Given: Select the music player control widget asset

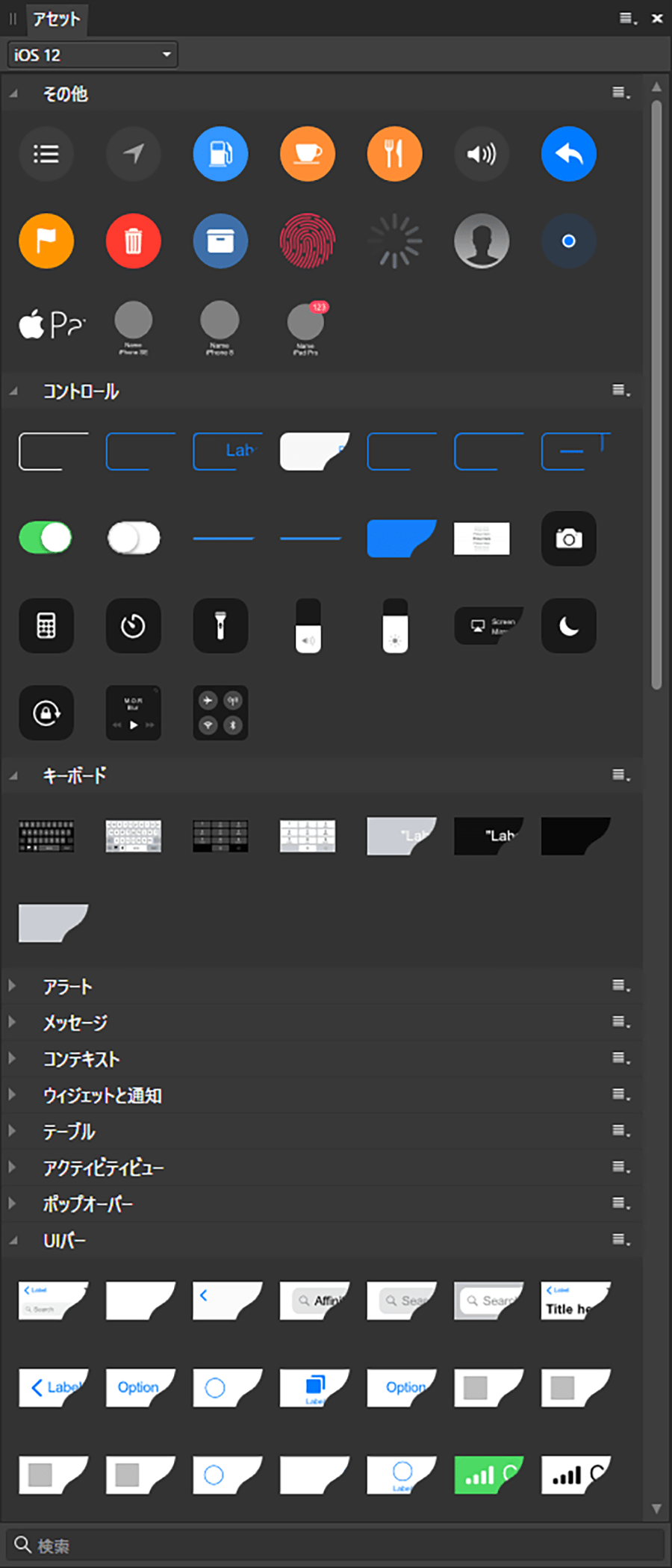Looking at the screenshot, I should click(133, 713).
